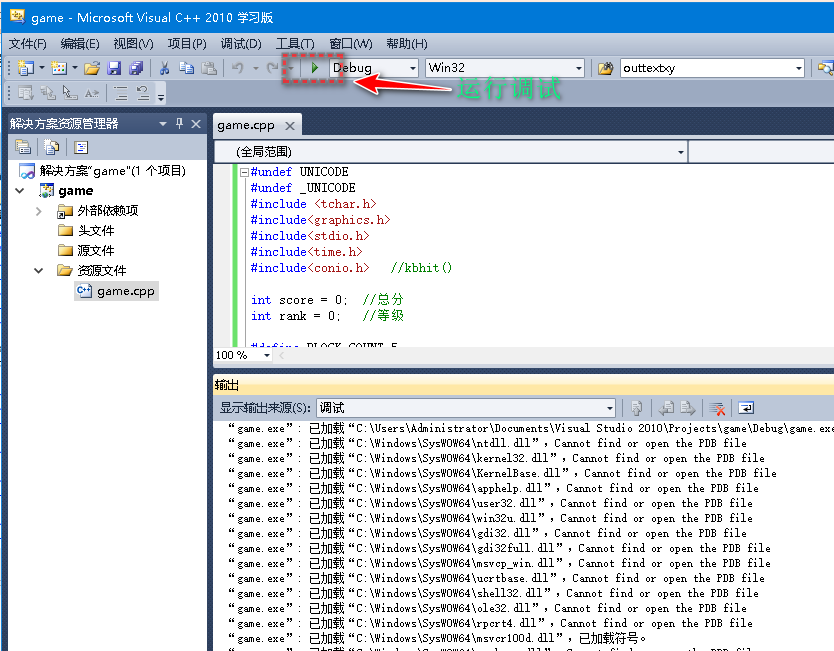Click the Paste clipboard icon
This screenshot has height=651, width=834.
[209, 68]
